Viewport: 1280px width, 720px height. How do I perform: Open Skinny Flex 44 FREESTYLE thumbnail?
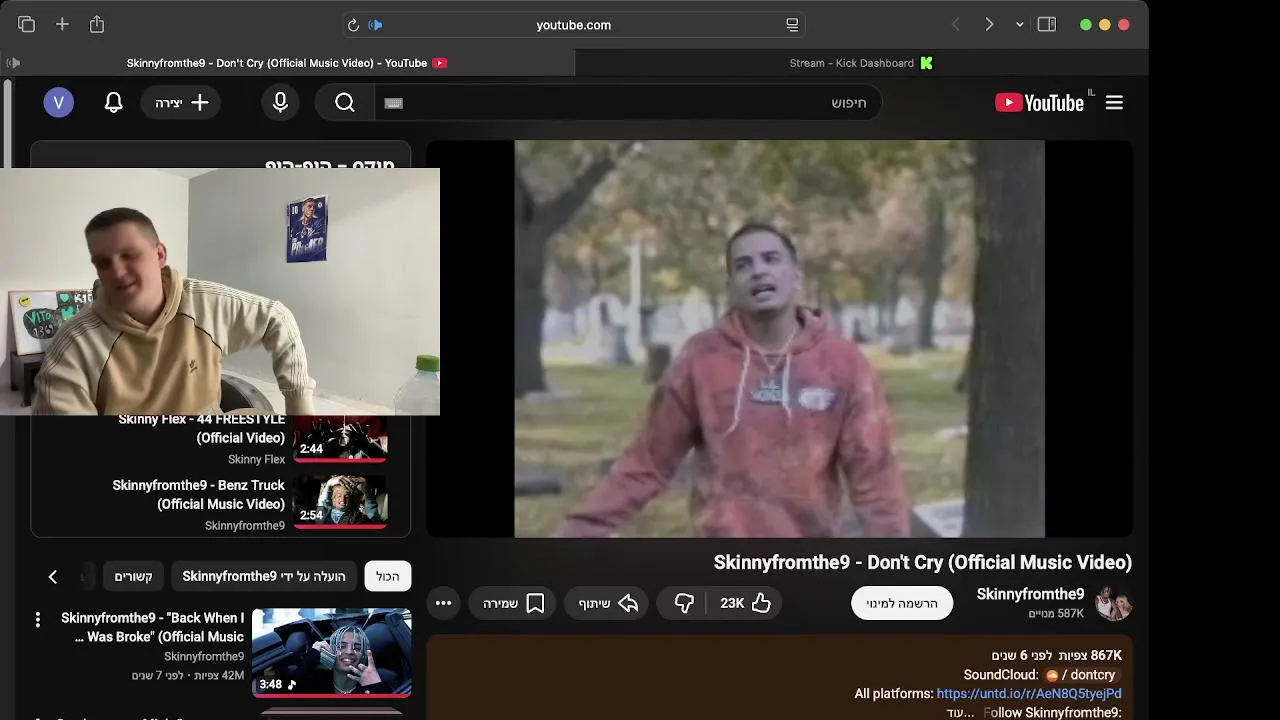(x=340, y=438)
